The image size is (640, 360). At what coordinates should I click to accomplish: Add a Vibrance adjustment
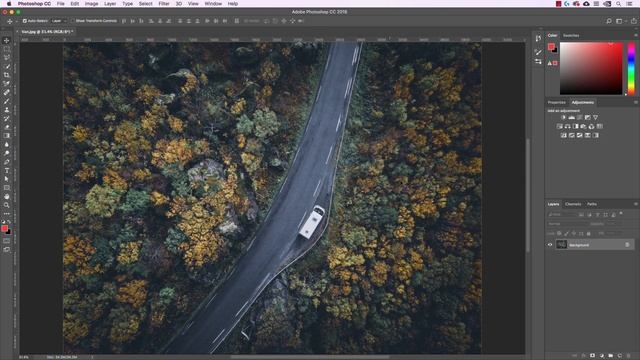point(595,118)
